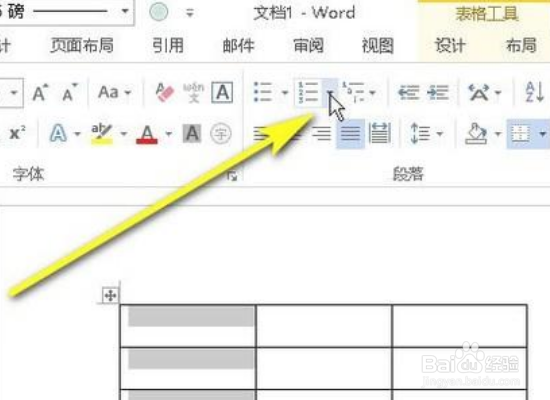The height and width of the screenshot is (400, 550).
Task: Insert enclosed character with circled 字 icon
Action: pyautogui.click(x=221, y=134)
